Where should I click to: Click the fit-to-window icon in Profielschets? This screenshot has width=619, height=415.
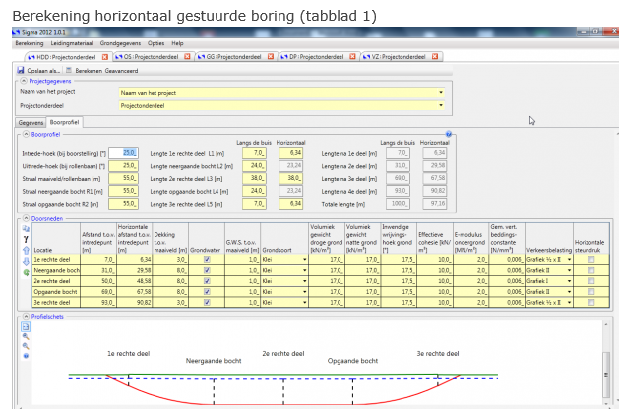(24, 324)
